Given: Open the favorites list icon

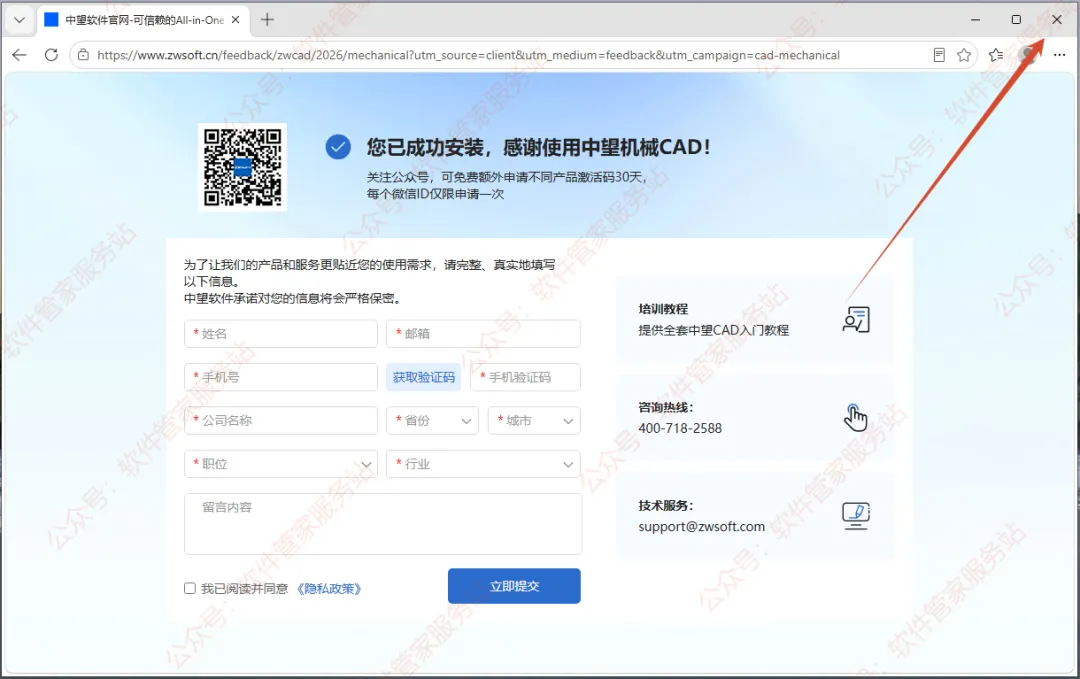Looking at the screenshot, I should tap(996, 55).
